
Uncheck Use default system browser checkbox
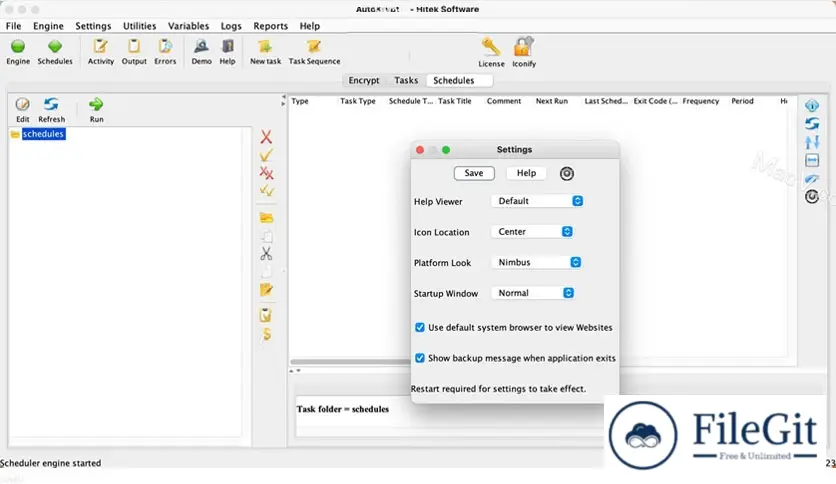(420, 327)
